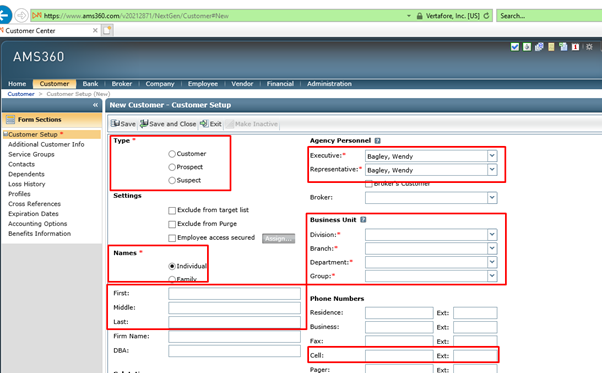This screenshot has height=373, width=602.
Task: Click the yellow notepad header icon
Action: (551, 47)
